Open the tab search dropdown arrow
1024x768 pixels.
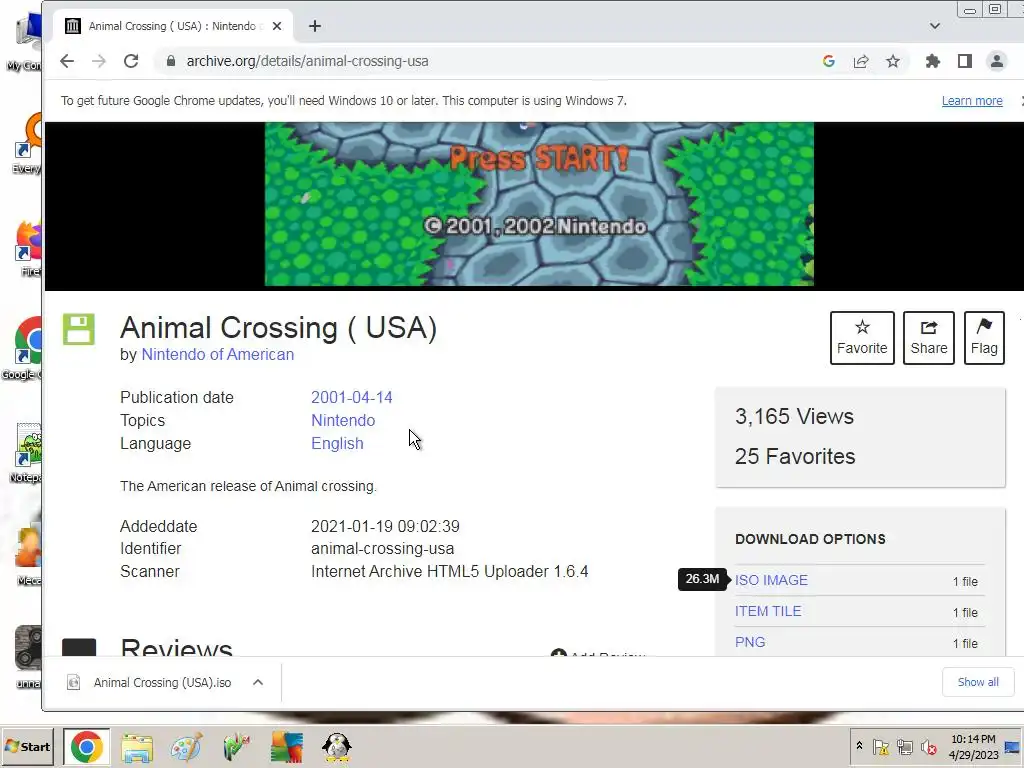(935, 26)
